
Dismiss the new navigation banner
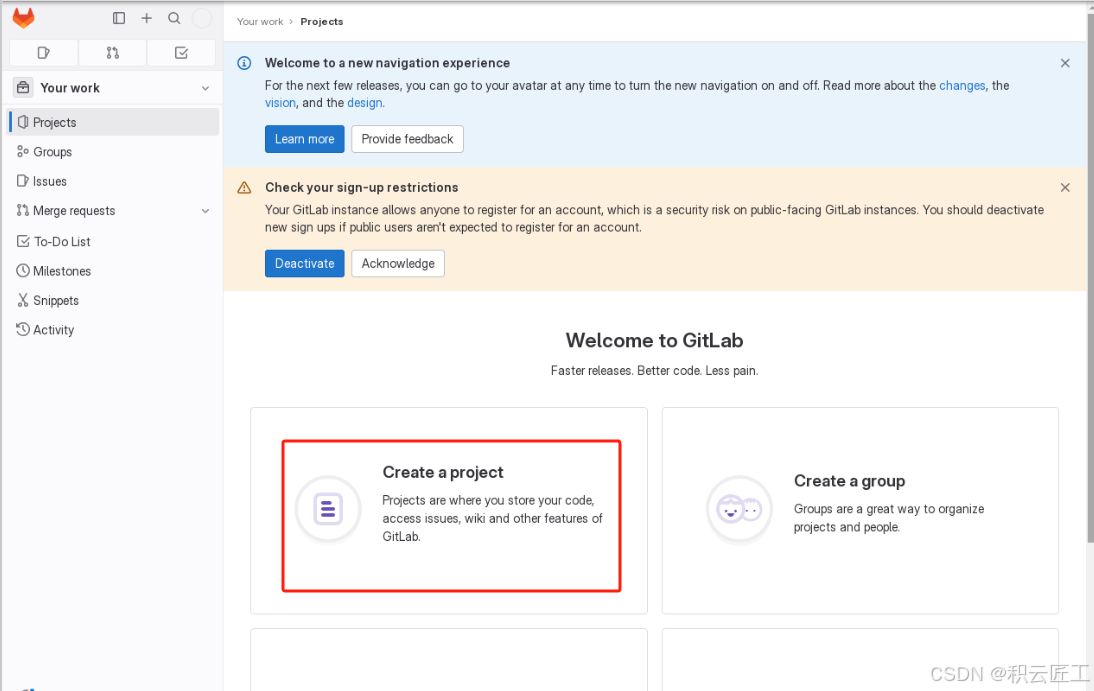coord(1065,63)
